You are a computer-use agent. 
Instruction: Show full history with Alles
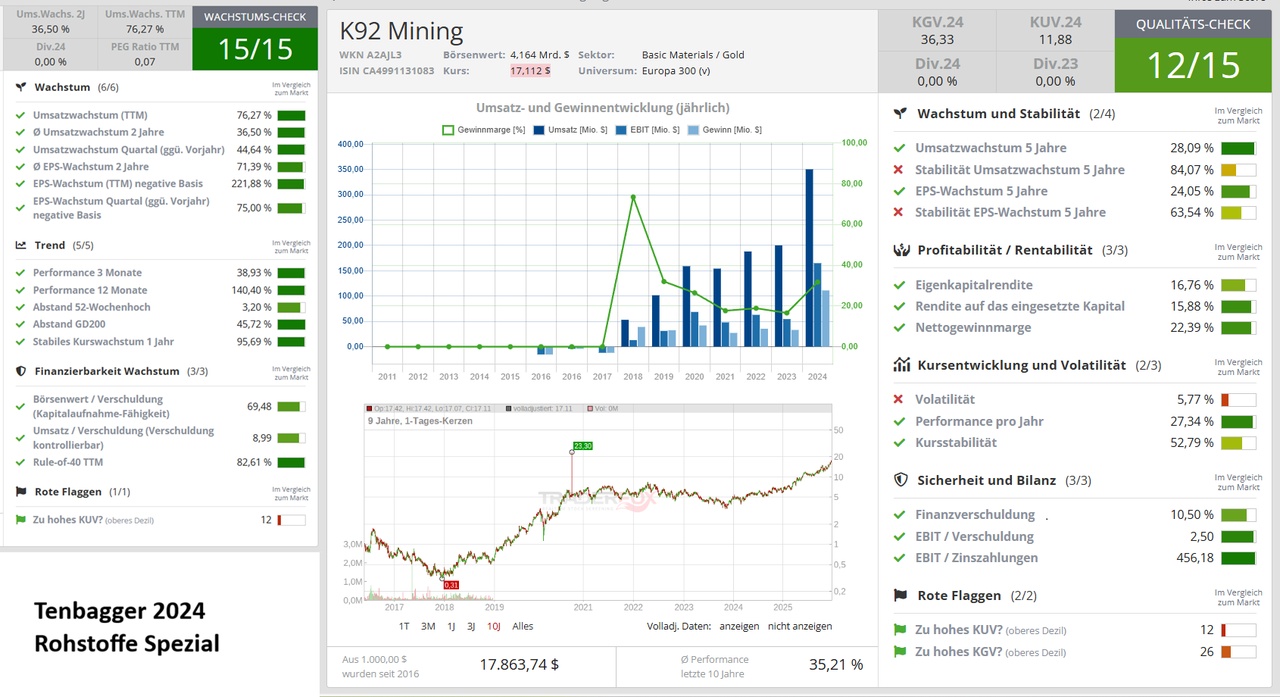pyautogui.click(x=522, y=626)
